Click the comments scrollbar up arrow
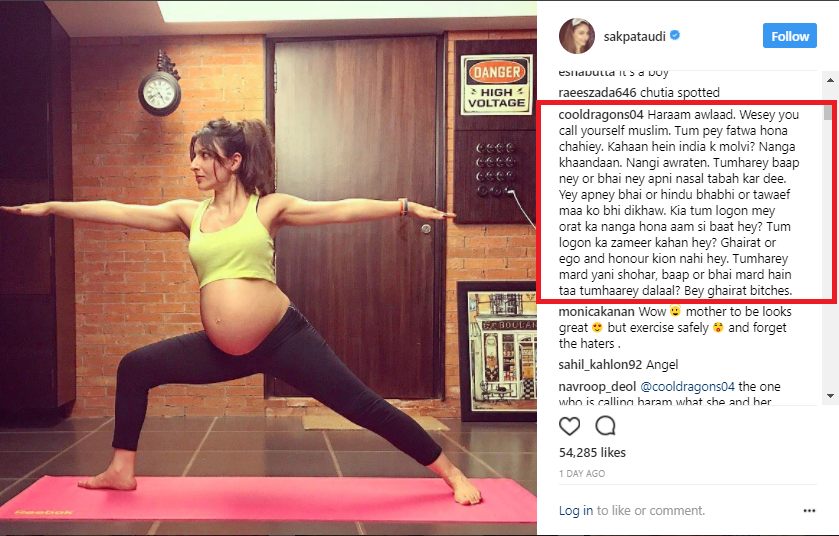 (830, 80)
